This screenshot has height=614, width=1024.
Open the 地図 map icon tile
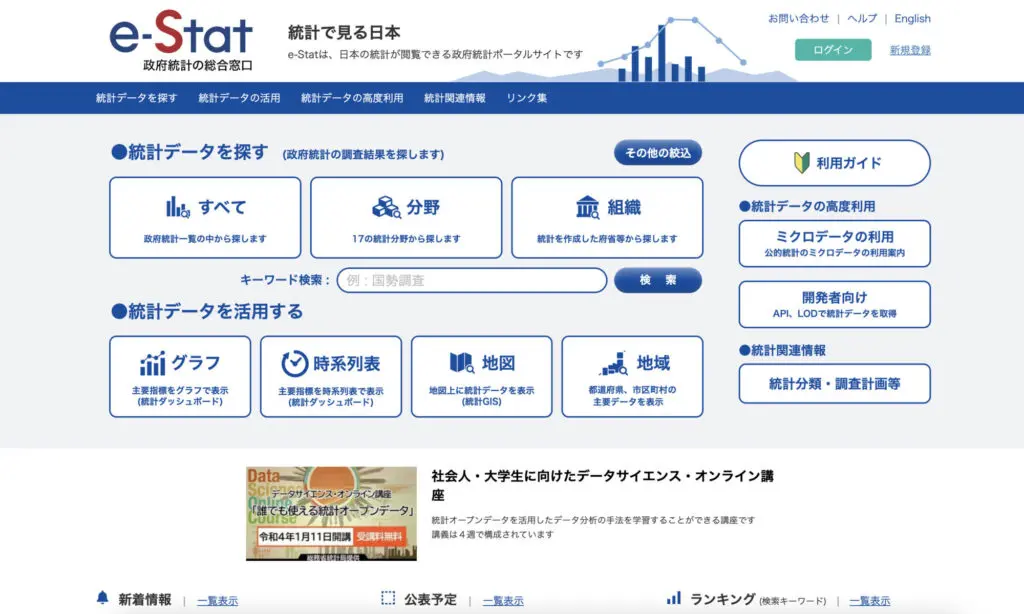click(x=482, y=375)
